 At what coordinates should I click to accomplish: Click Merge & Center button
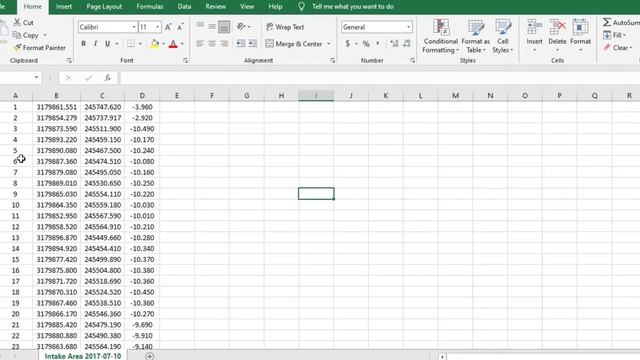[294, 44]
